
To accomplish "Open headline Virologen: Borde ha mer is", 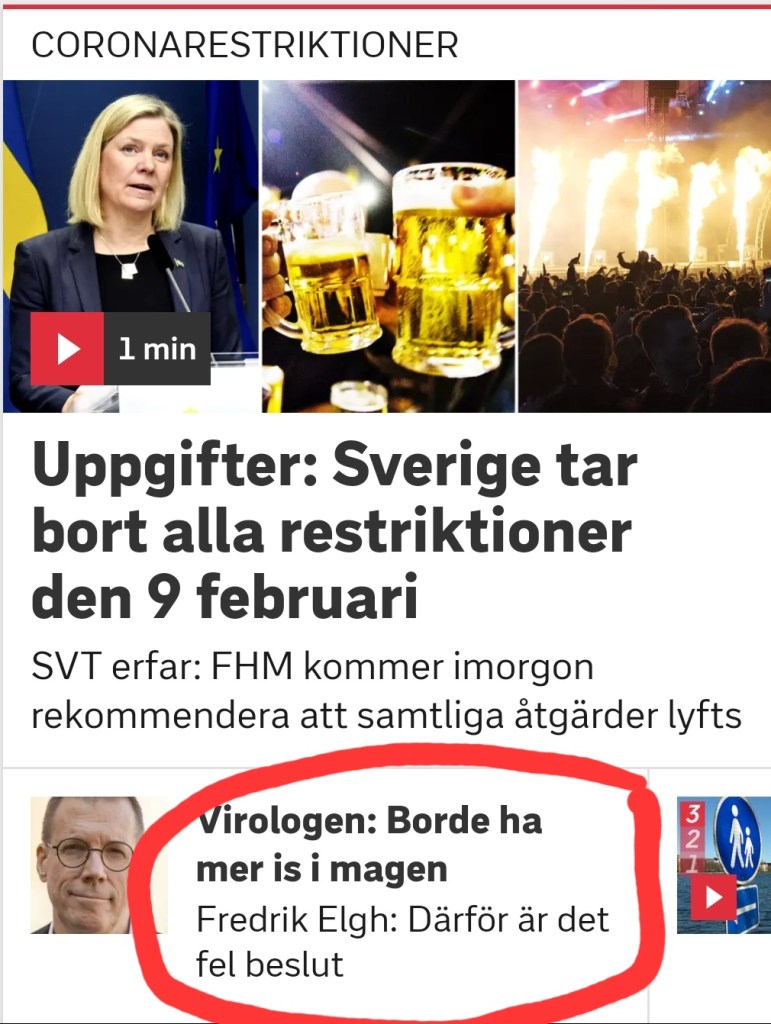I will 370,844.
